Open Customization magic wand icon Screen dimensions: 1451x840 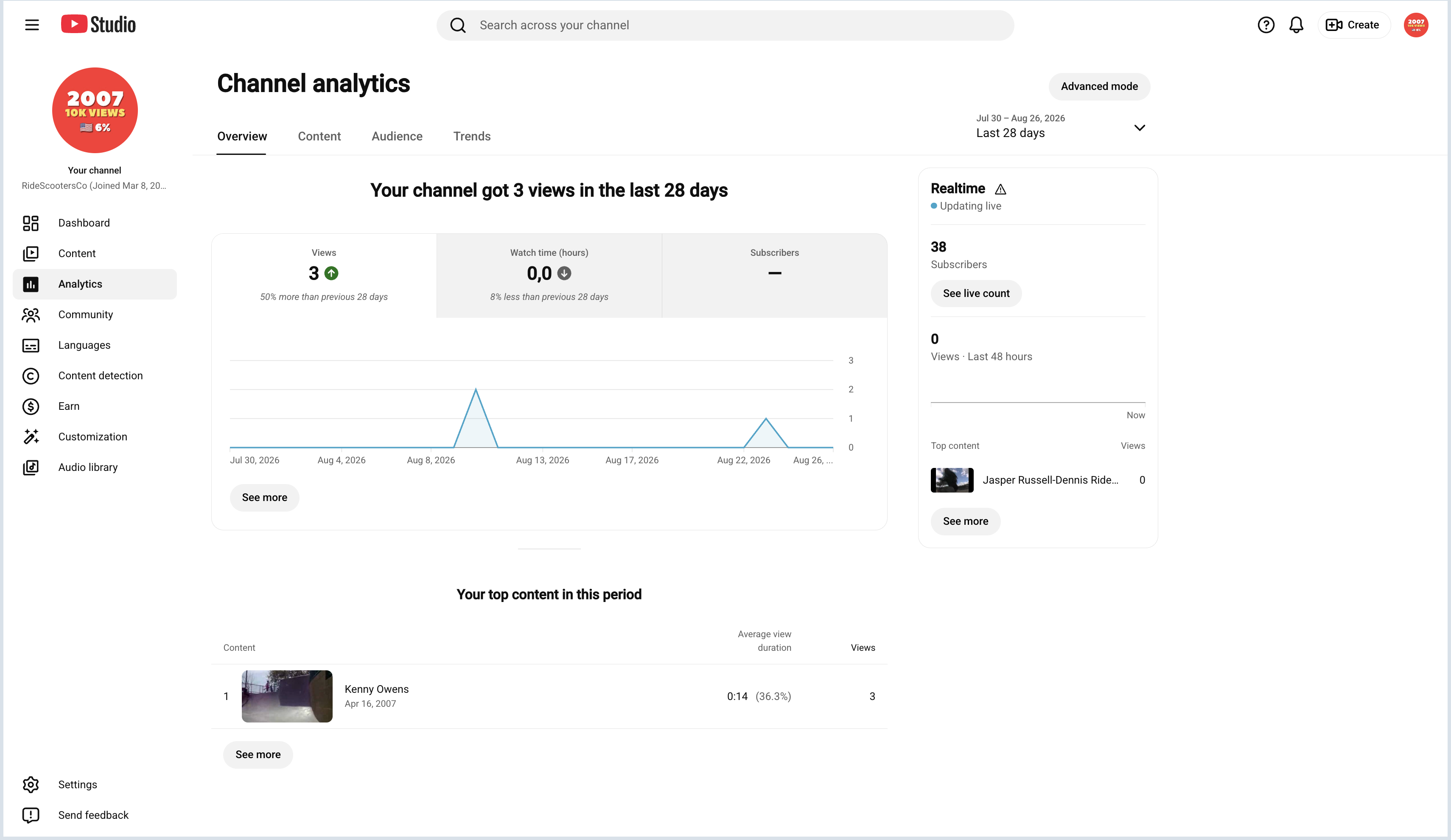(x=31, y=437)
